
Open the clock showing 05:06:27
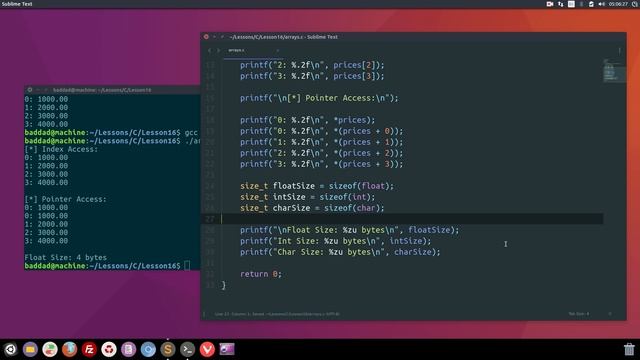pos(618,4)
